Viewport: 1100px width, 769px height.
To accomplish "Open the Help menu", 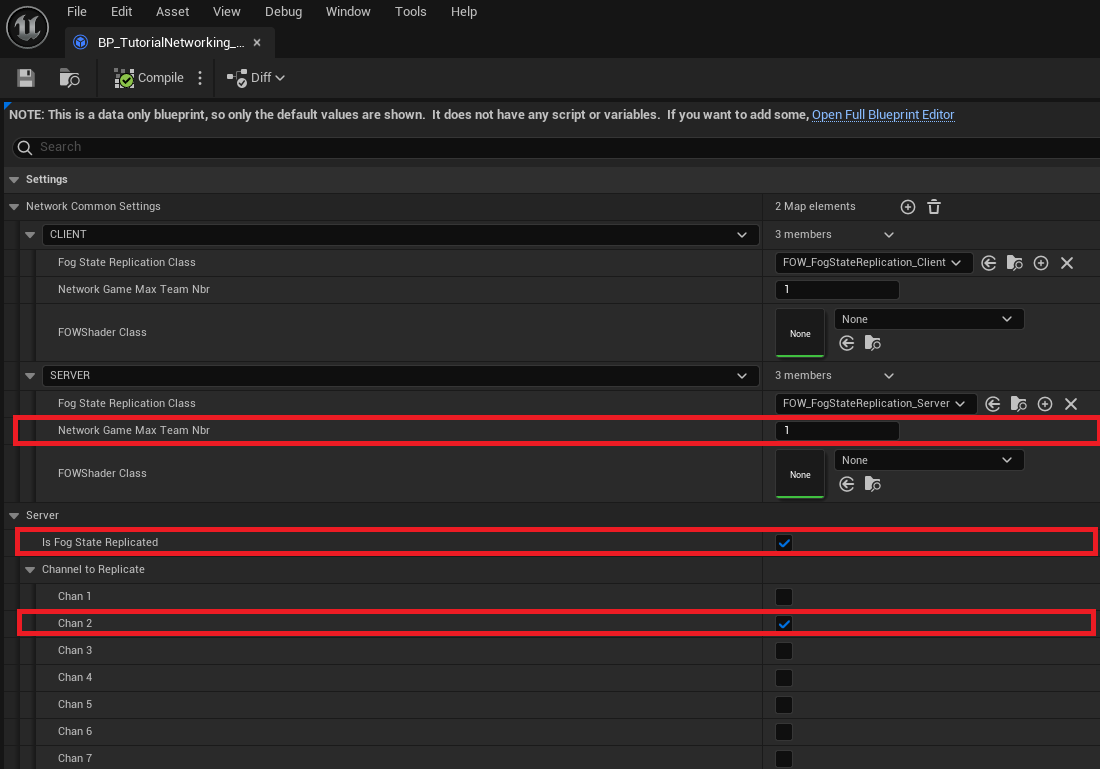I will point(464,12).
